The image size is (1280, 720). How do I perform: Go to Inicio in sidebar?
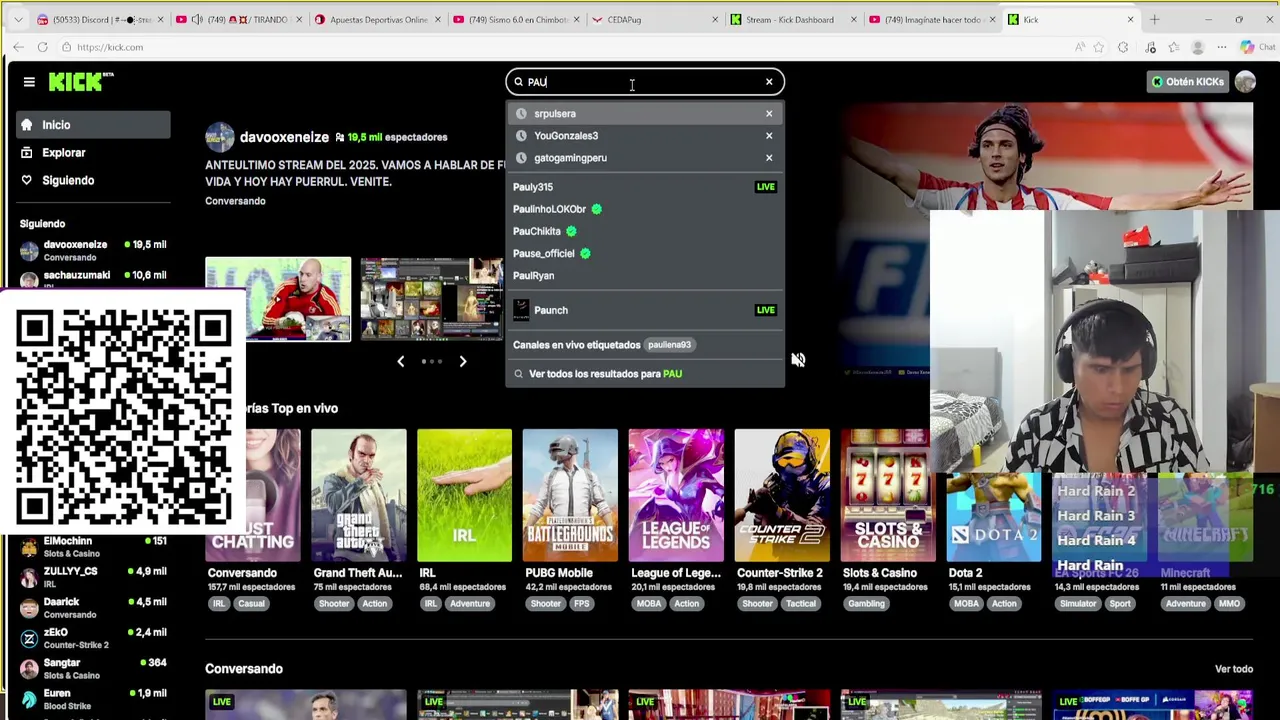coord(93,125)
